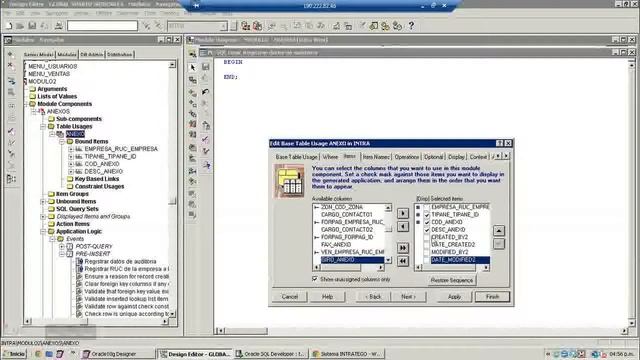Click the red generate icon in main toolbar

(x=245, y=26)
